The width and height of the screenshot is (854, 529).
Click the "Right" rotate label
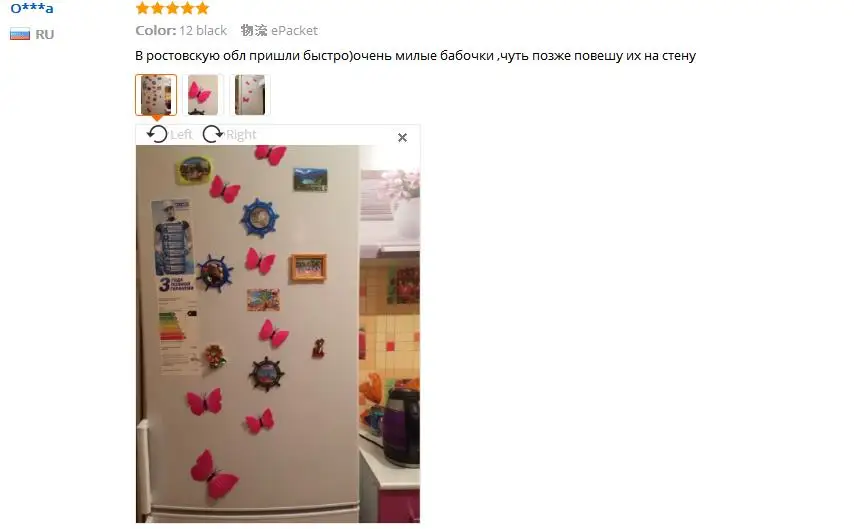(241, 135)
